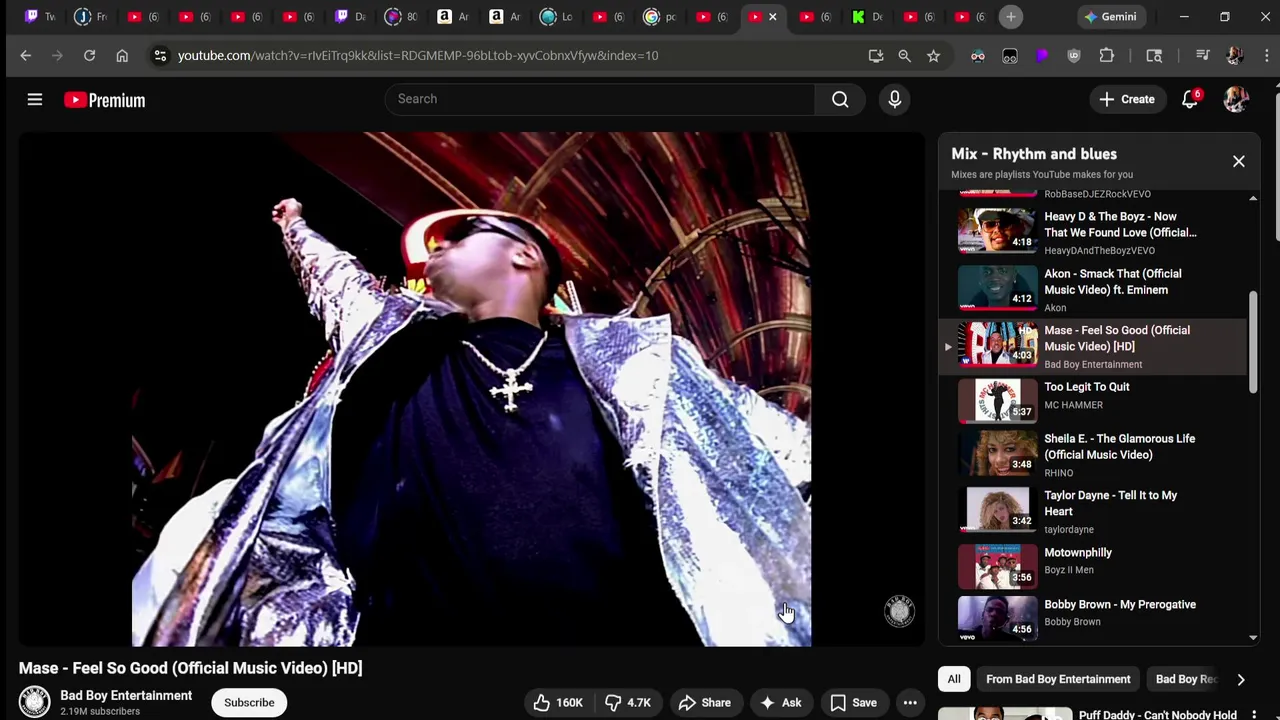This screenshot has width=1280, height=720.
Task: Go to the YouTube Premium home logo
Action: 105,100
